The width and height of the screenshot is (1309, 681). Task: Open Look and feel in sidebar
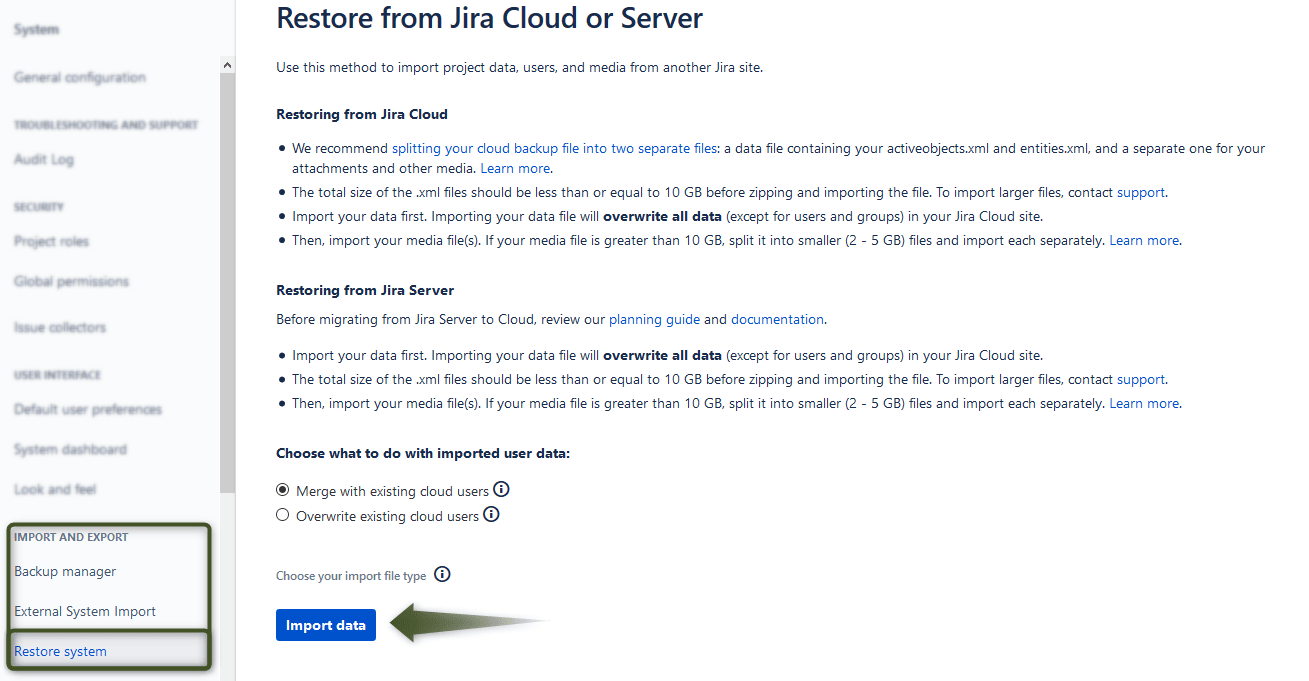click(55, 489)
